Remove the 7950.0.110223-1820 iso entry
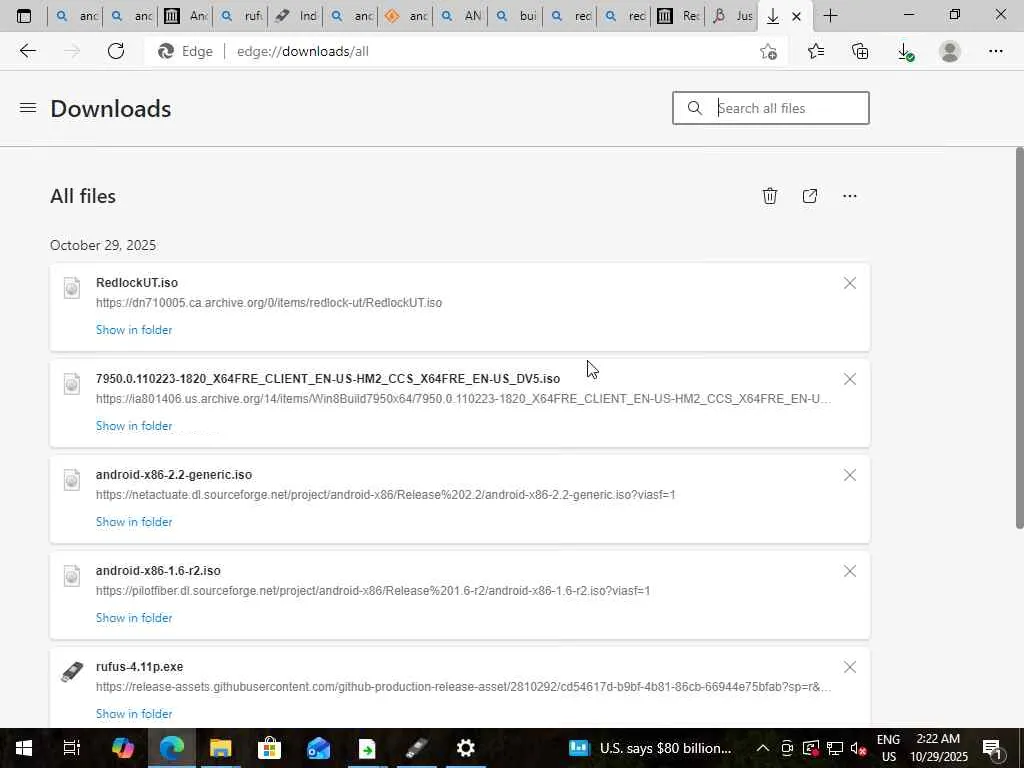The height and width of the screenshot is (768, 1024). click(850, 379)
